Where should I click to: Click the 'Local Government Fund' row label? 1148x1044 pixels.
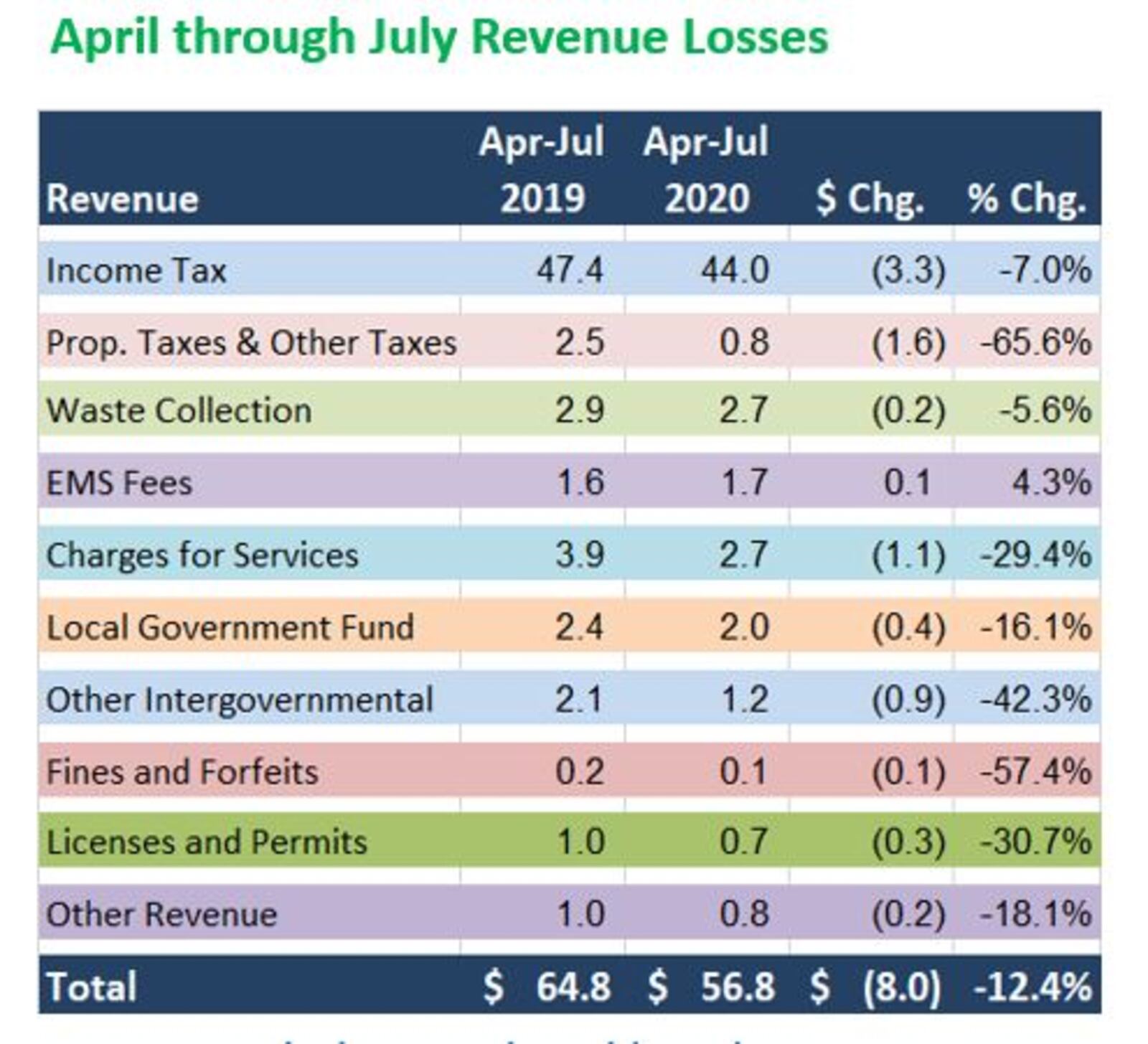coord(230,627)
